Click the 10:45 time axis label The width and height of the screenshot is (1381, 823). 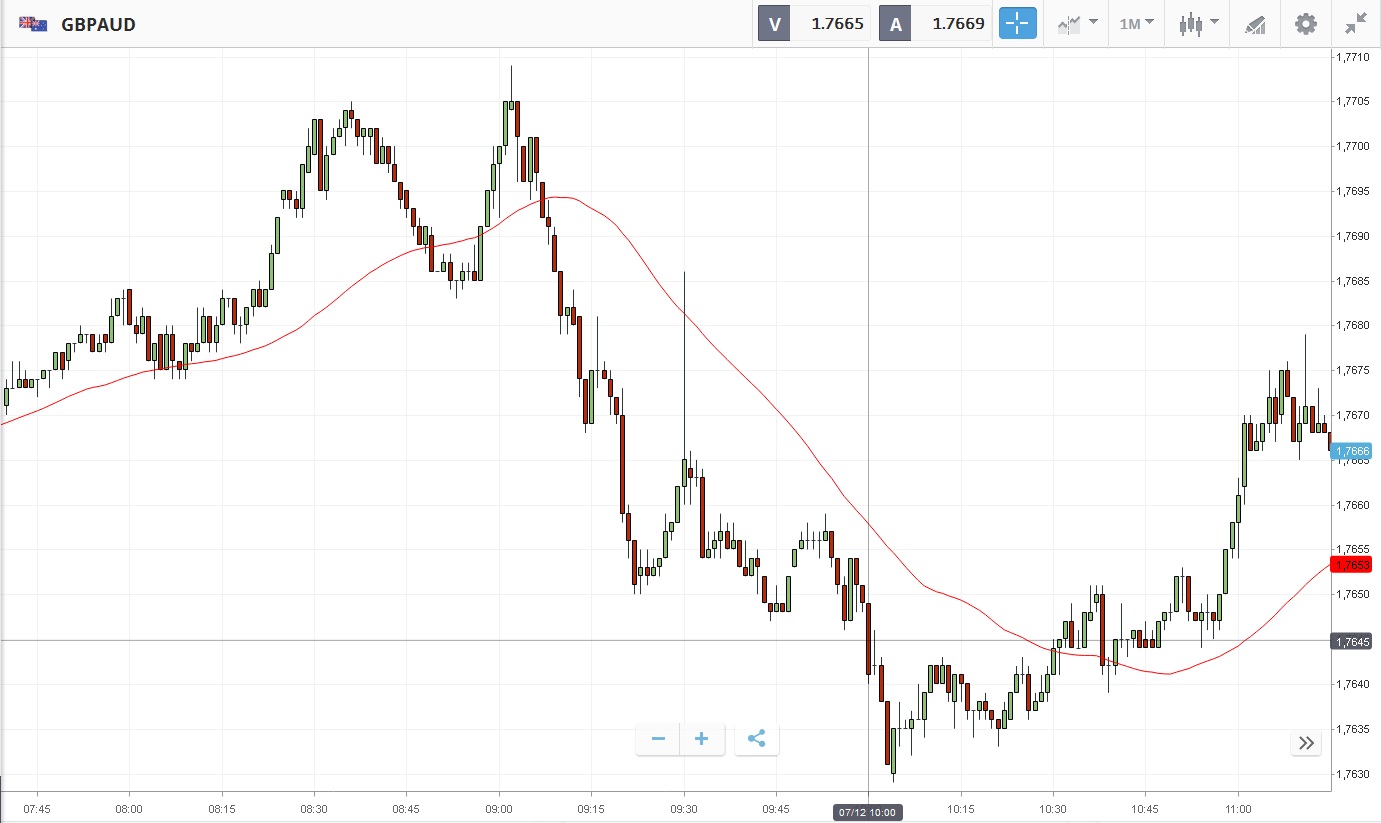coord(1146,810)
